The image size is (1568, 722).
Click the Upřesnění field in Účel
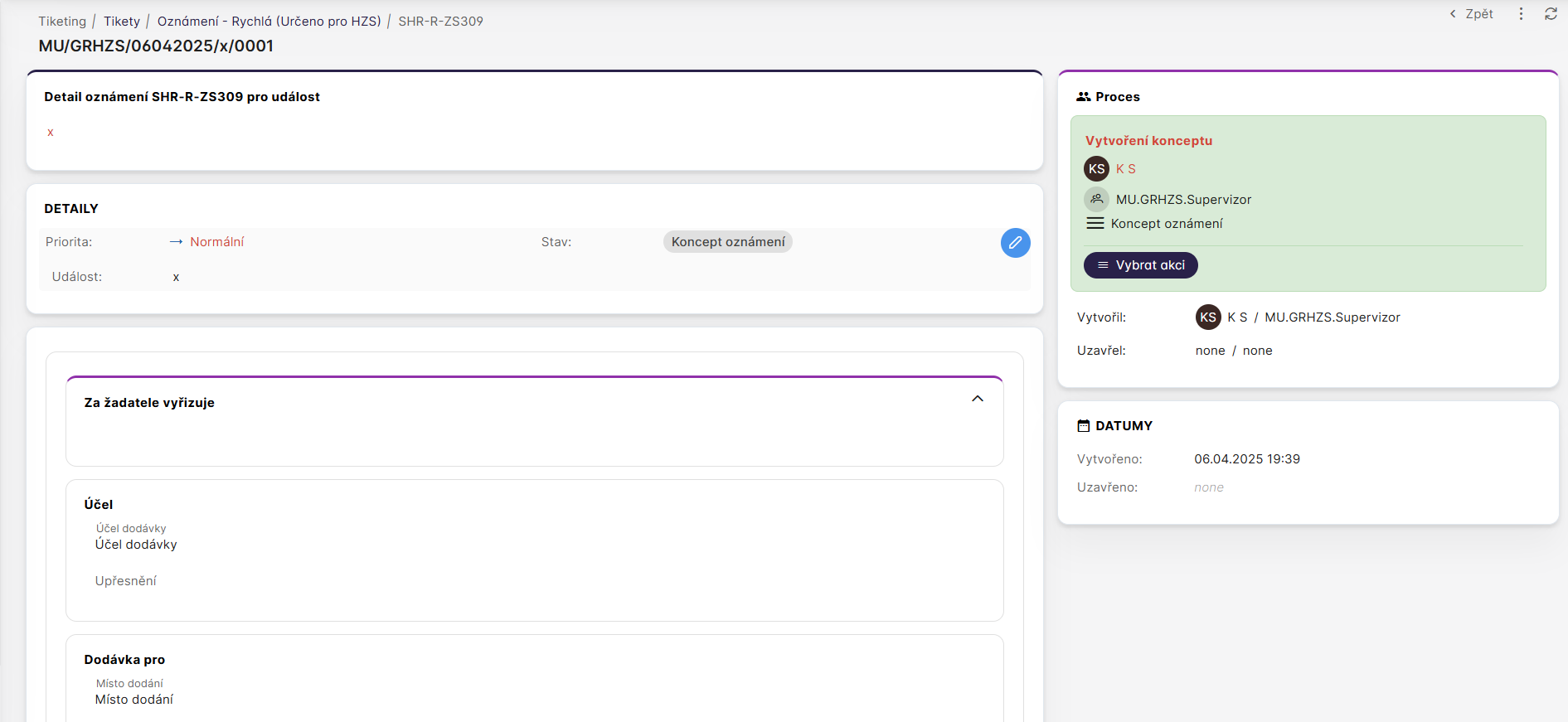126,581
